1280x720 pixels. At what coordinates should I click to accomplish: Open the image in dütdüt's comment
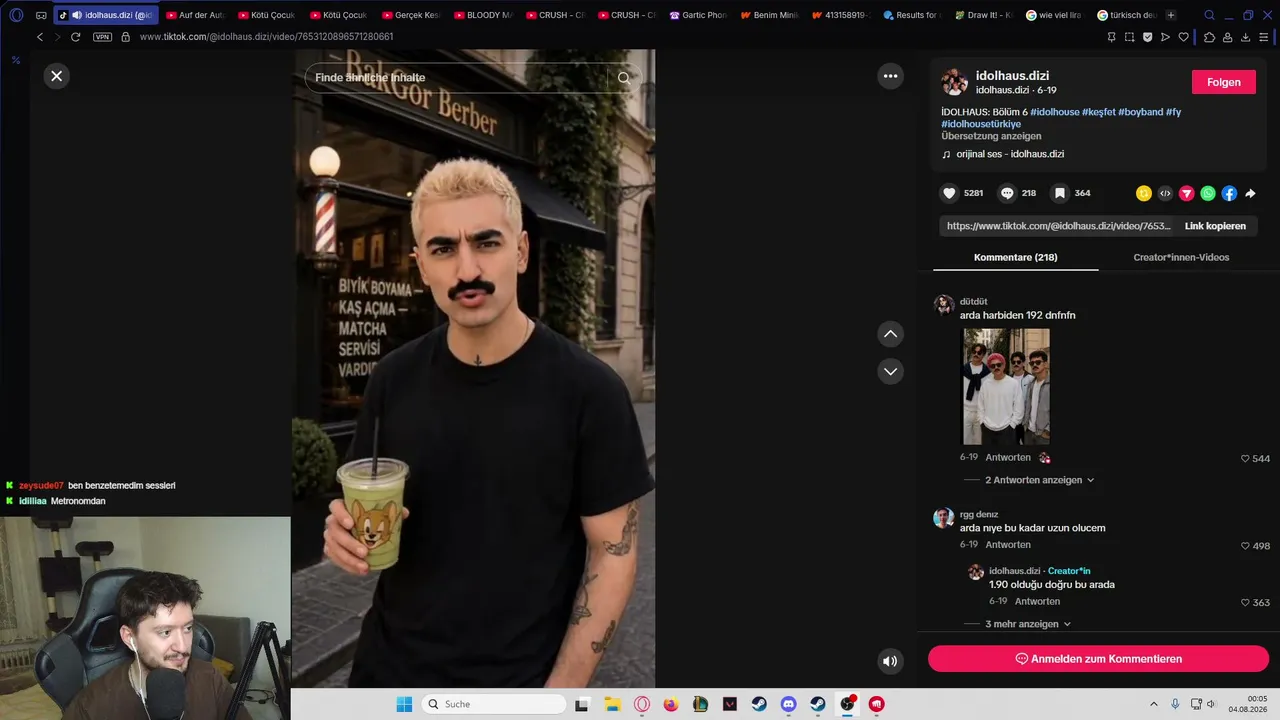[x=1006, y=386]
